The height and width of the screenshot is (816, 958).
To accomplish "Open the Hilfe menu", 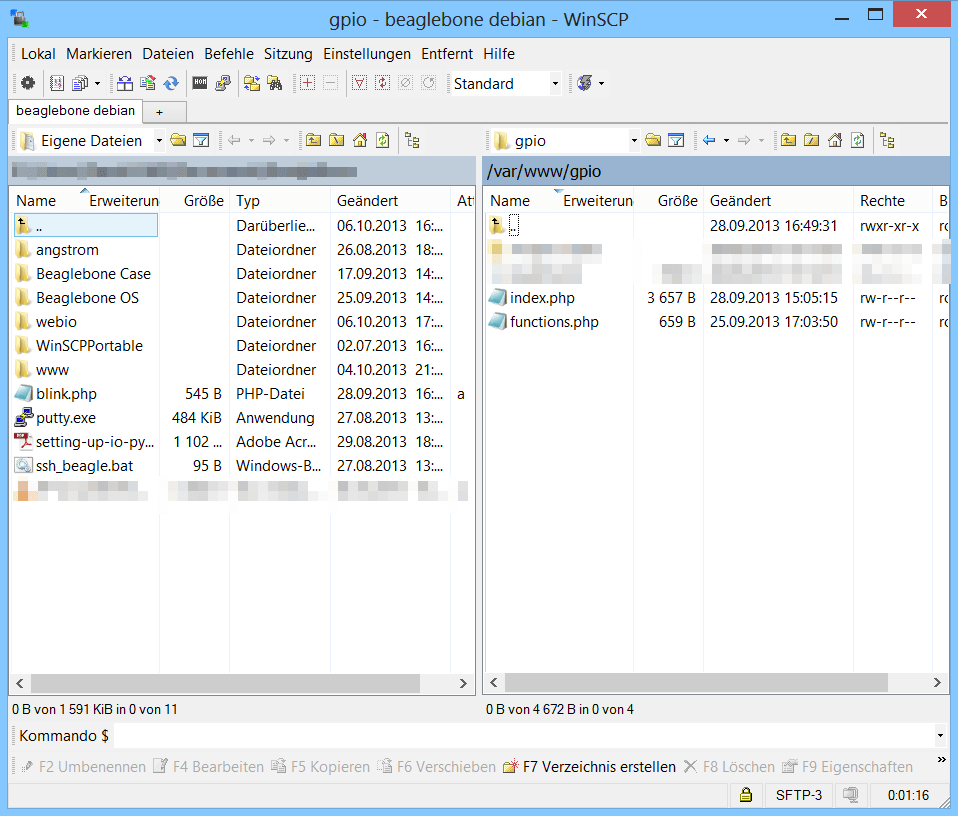I will pyautogui.click(x=499, y=54).
